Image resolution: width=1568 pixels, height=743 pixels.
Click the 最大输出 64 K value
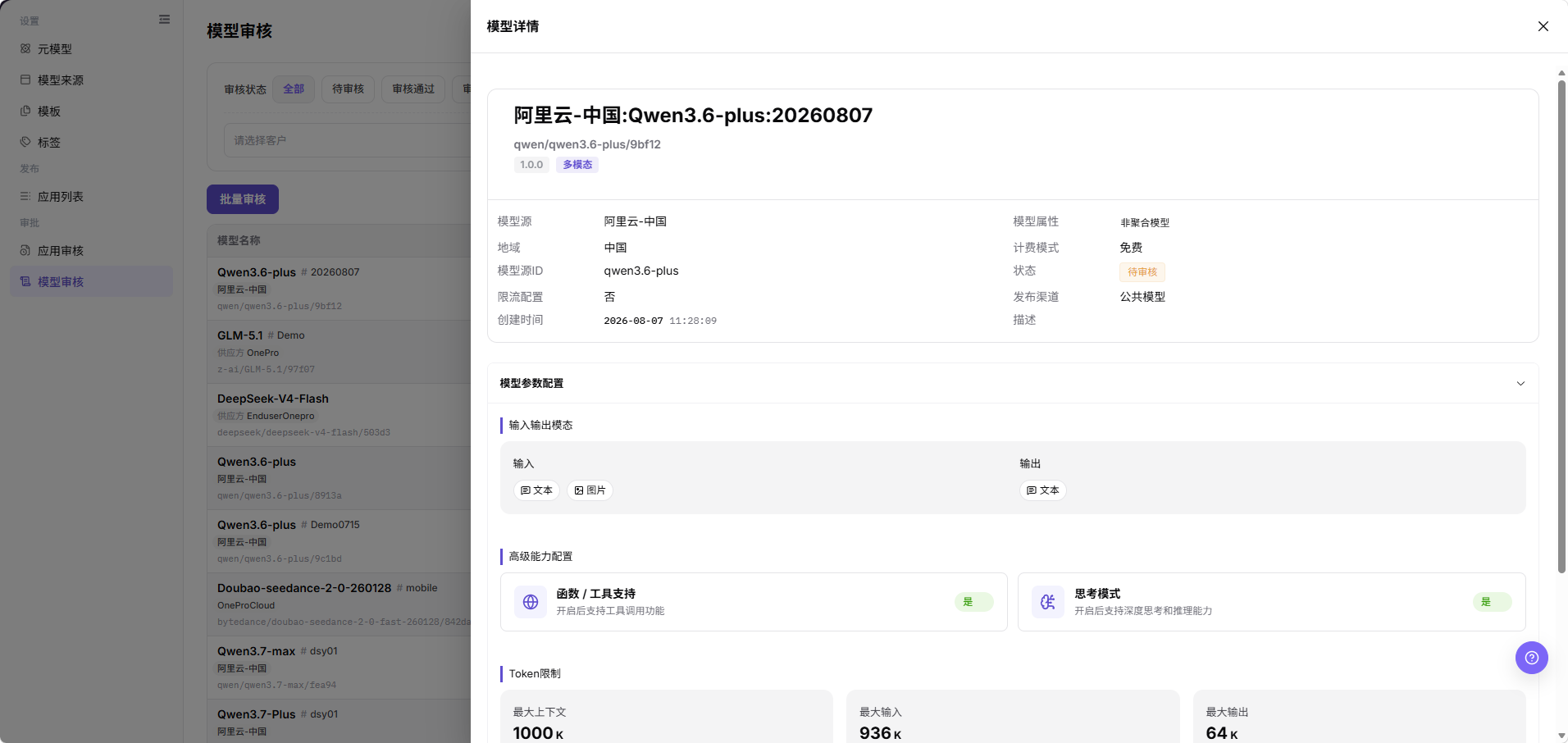(1222, 733)
